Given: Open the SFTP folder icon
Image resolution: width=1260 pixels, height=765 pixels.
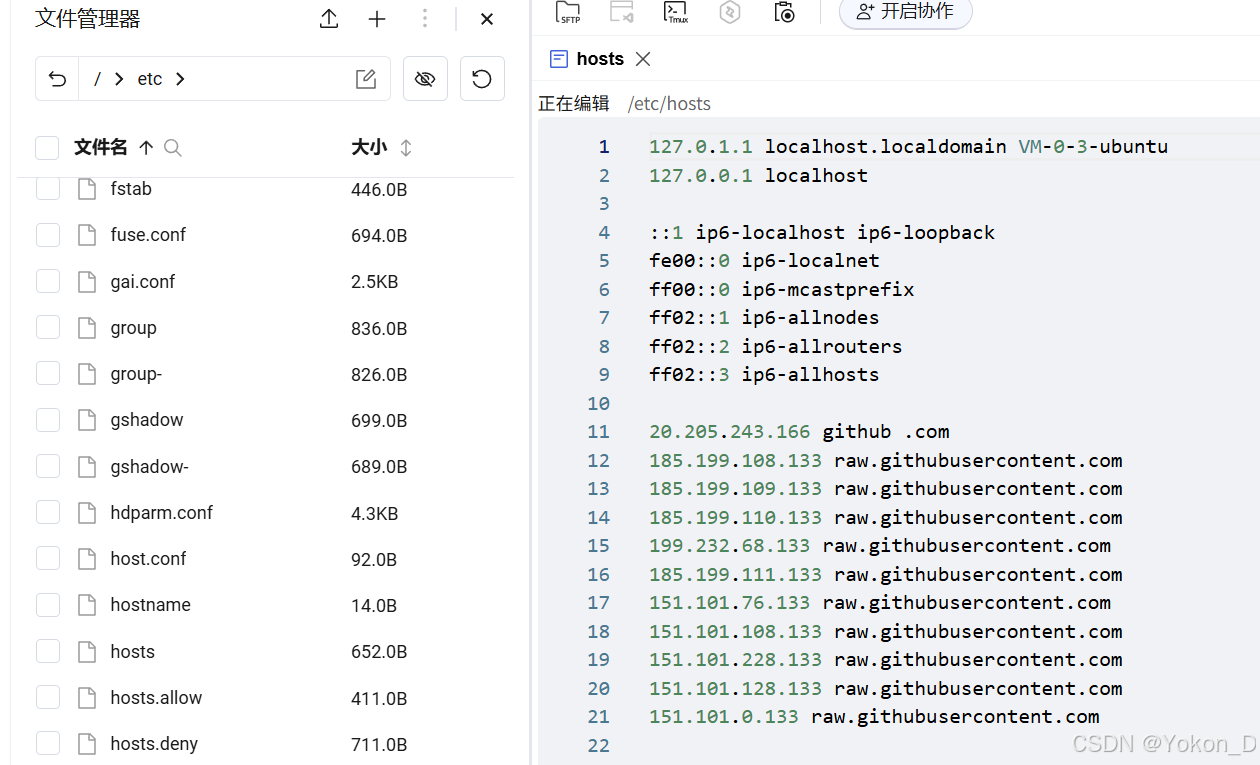Looking at the screenshot, I should click(x=568, y=12).
